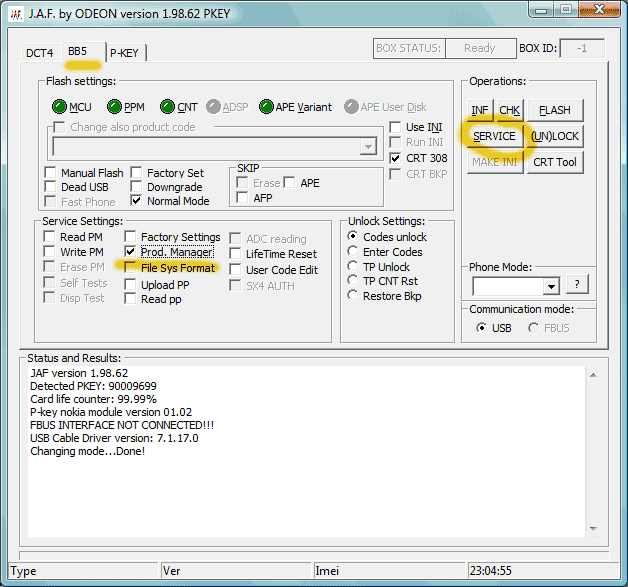Enable Manual Flash checkbox

coord(50,173)
